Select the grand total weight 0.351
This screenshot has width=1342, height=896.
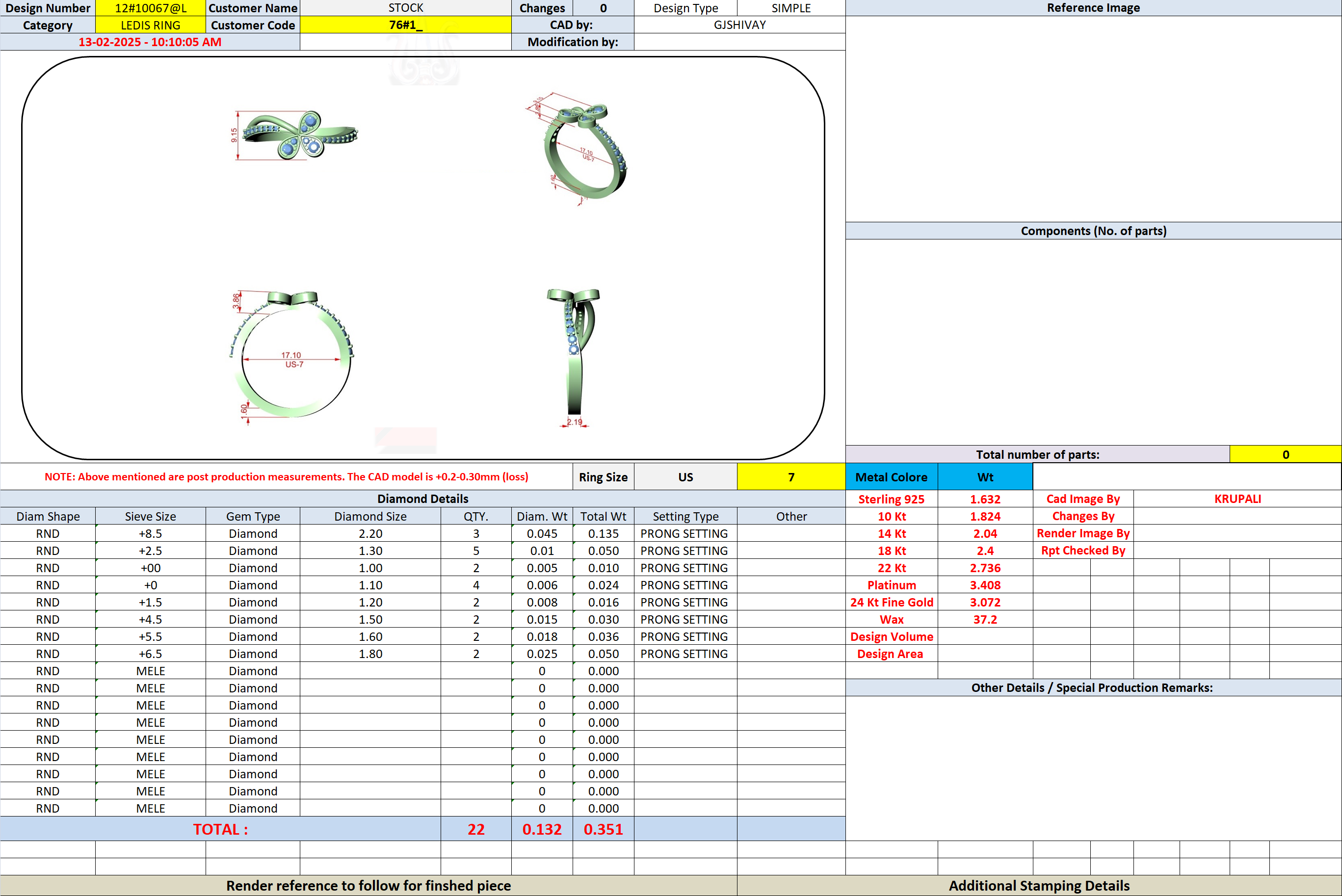click(x=604, y=829)
